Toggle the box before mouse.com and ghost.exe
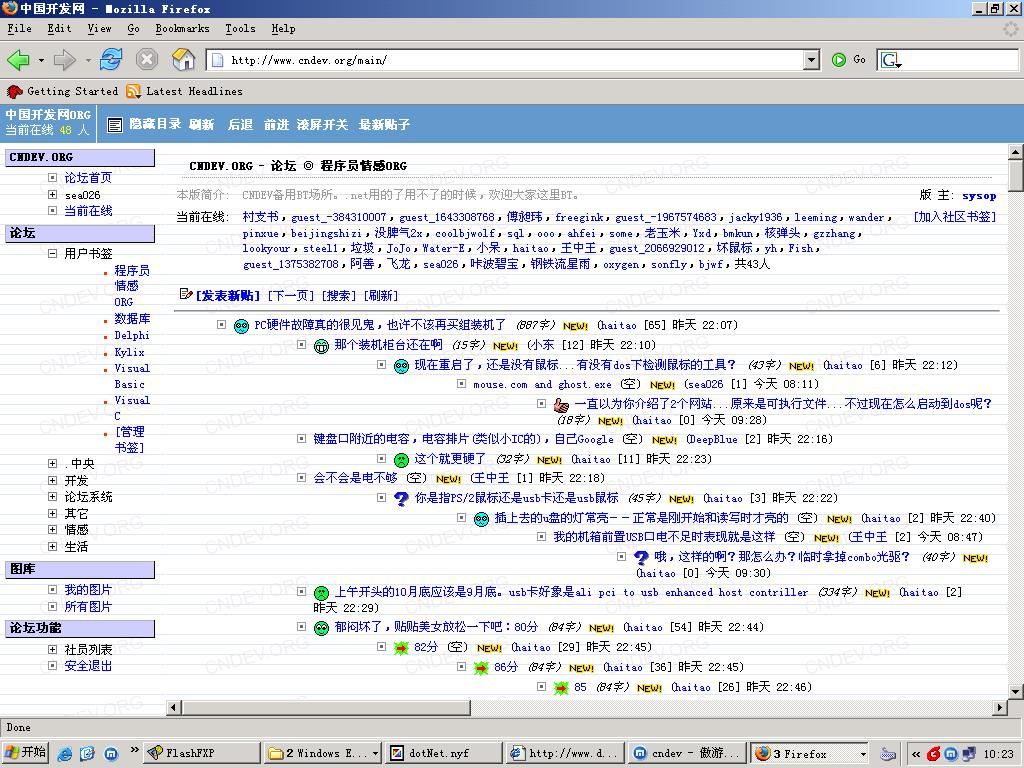 point(462,384)
